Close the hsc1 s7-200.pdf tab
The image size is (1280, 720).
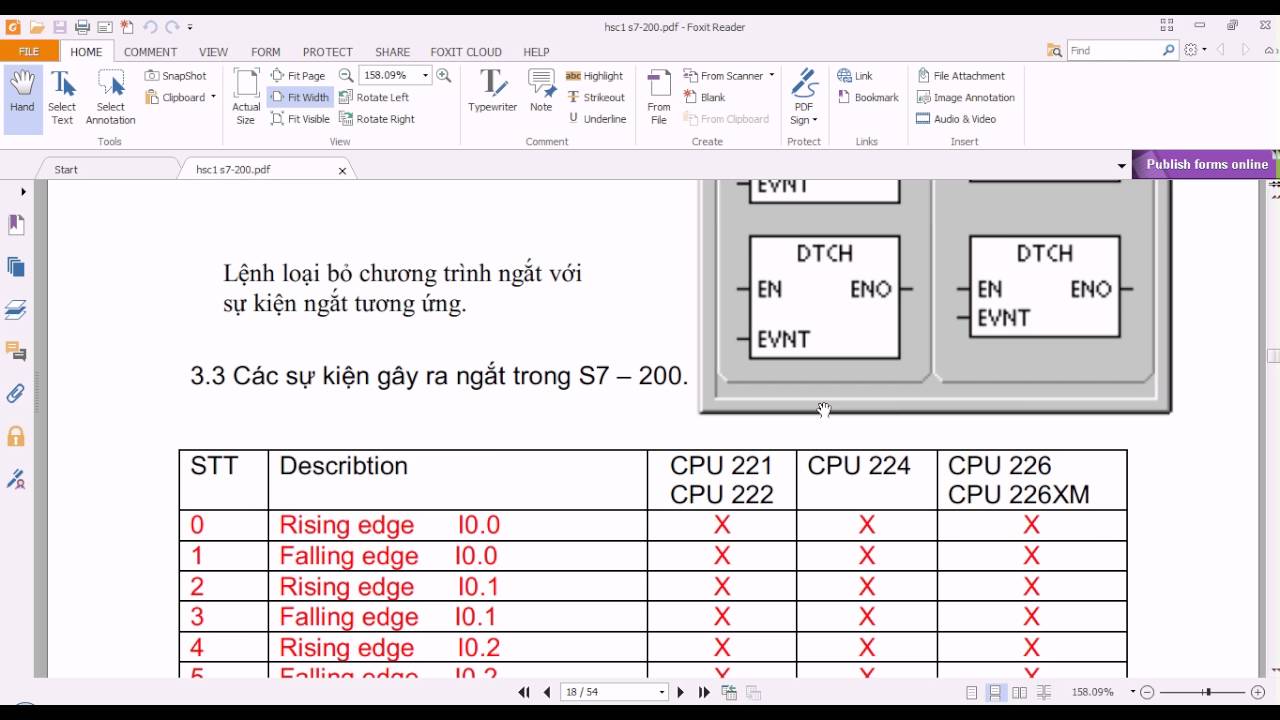(342, 171)
